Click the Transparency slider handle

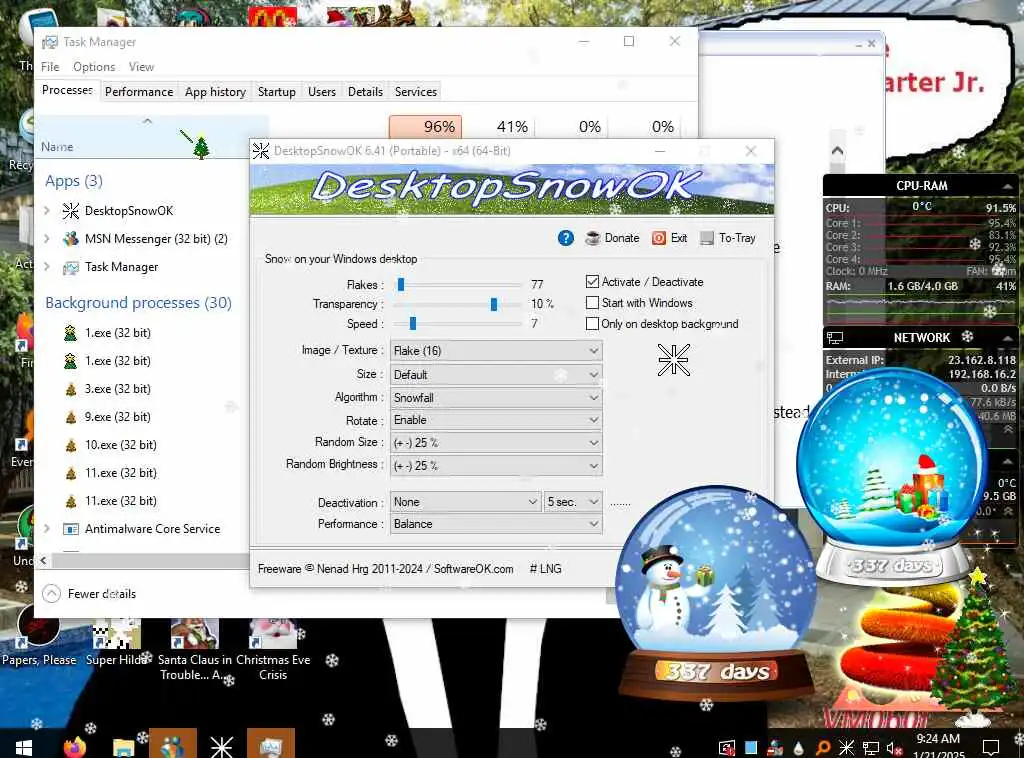pyautogui.click(x=494, y=304)
